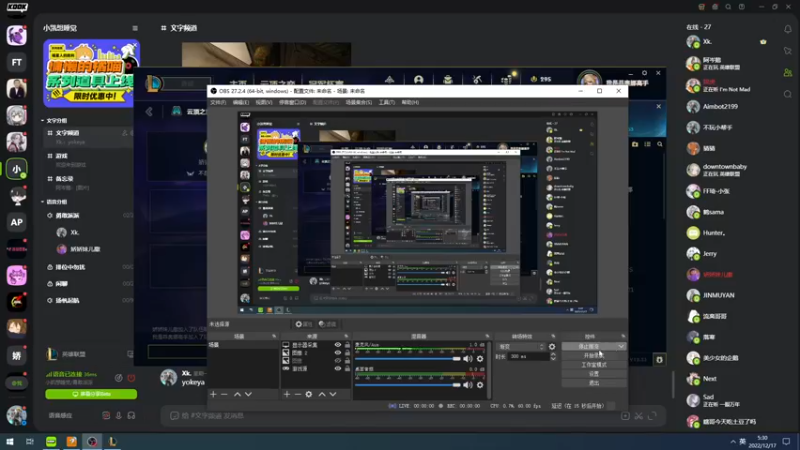800x450 pixels.
Task: Open the '娇' server icon in sidebar
Action: point(16,356)
